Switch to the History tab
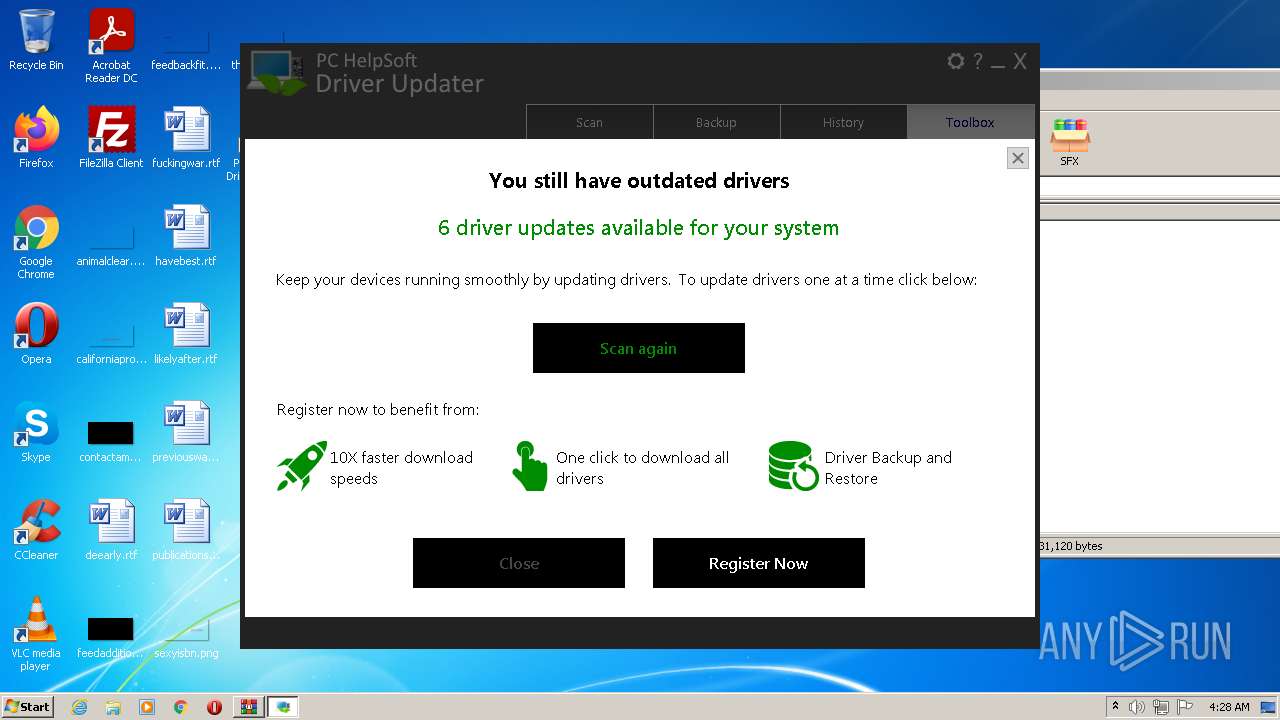This screenshot has height=720, width=1280. pyautogui.click(x=843, y=122)
